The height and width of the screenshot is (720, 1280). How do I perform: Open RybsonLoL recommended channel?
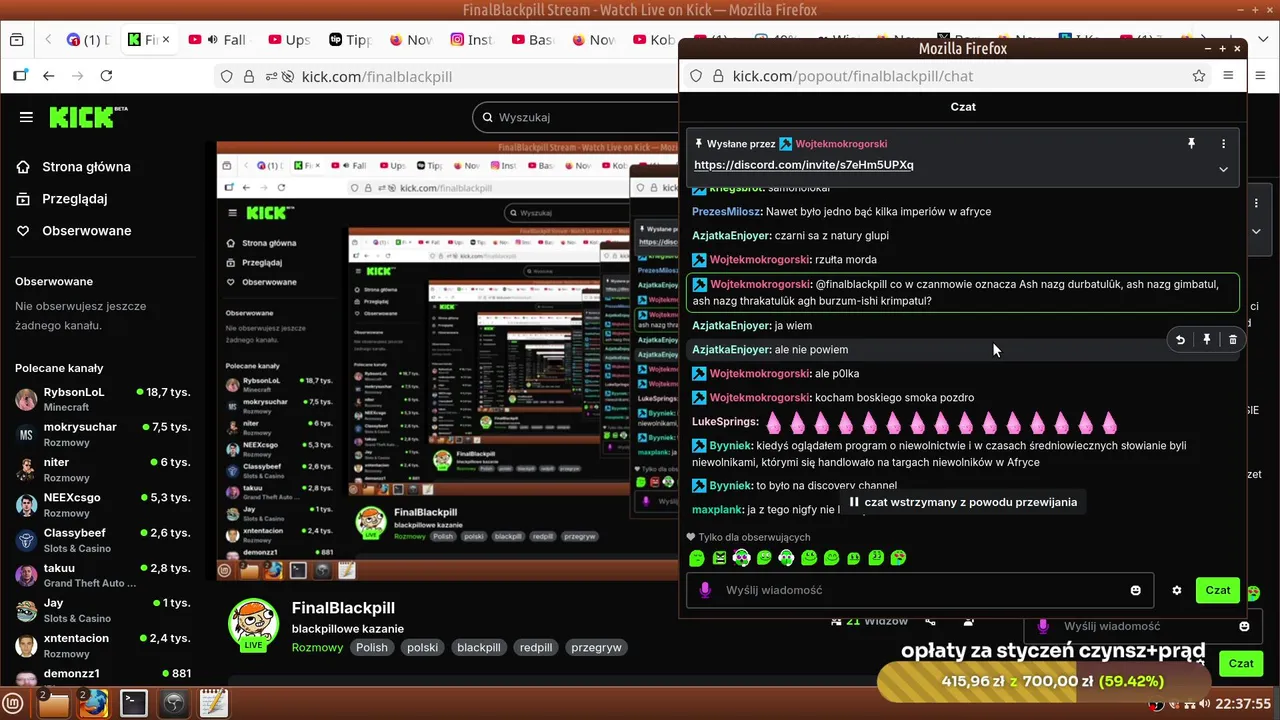click(x=103, y=399)
